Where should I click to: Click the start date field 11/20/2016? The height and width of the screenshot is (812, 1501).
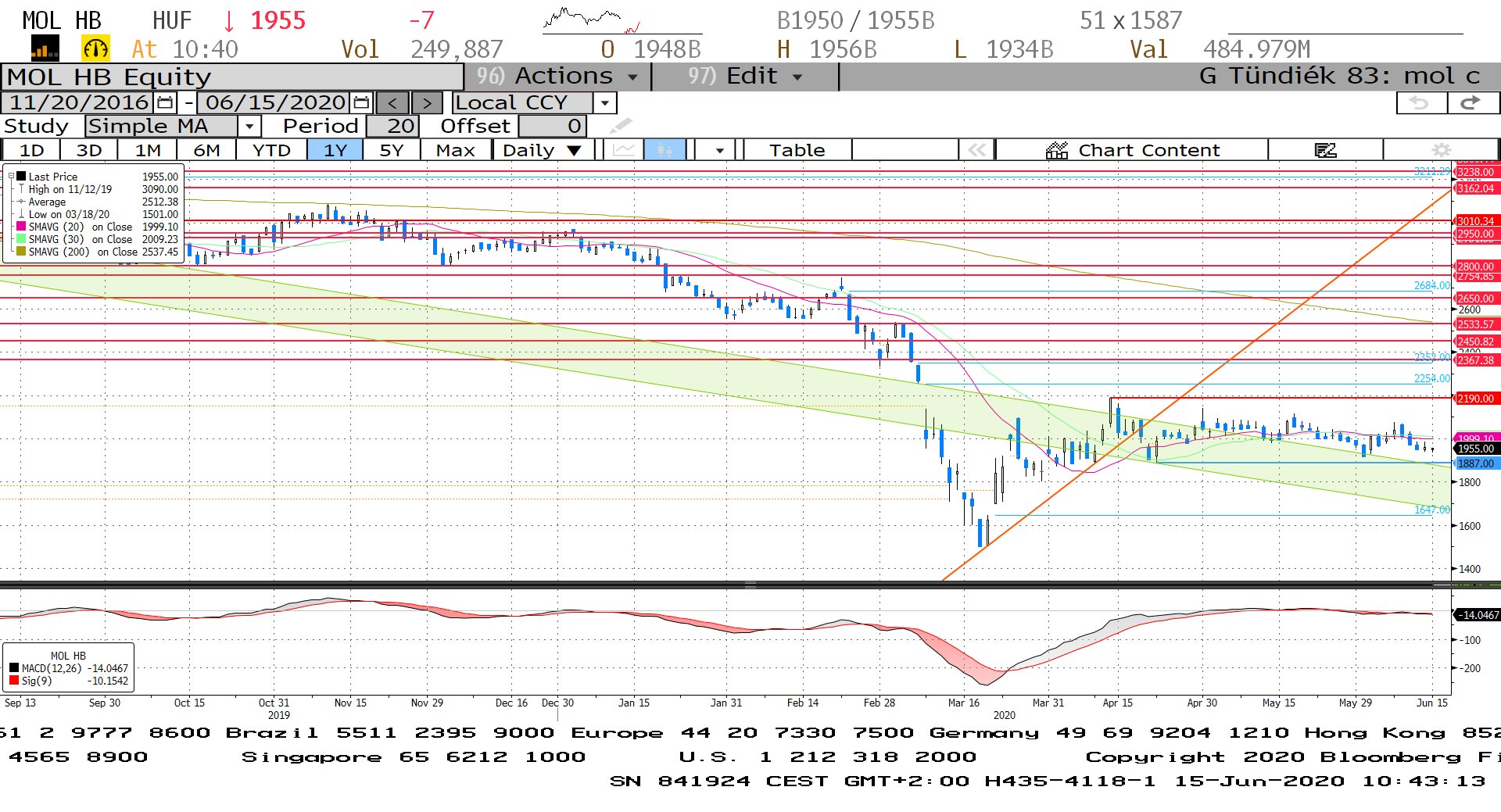79,102
